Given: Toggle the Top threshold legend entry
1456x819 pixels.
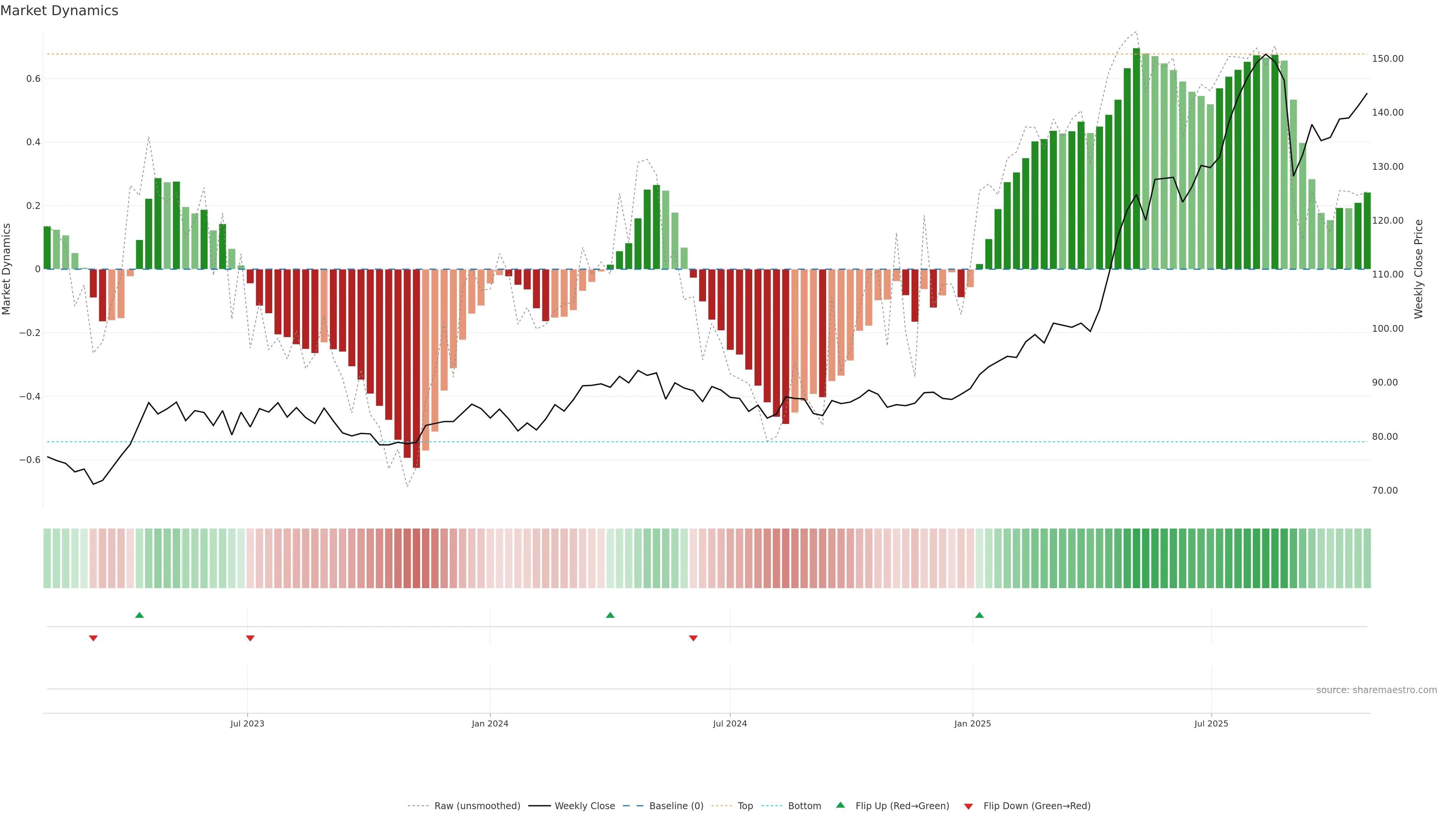Looking at the screenshot, I should [x=745, y=806].
